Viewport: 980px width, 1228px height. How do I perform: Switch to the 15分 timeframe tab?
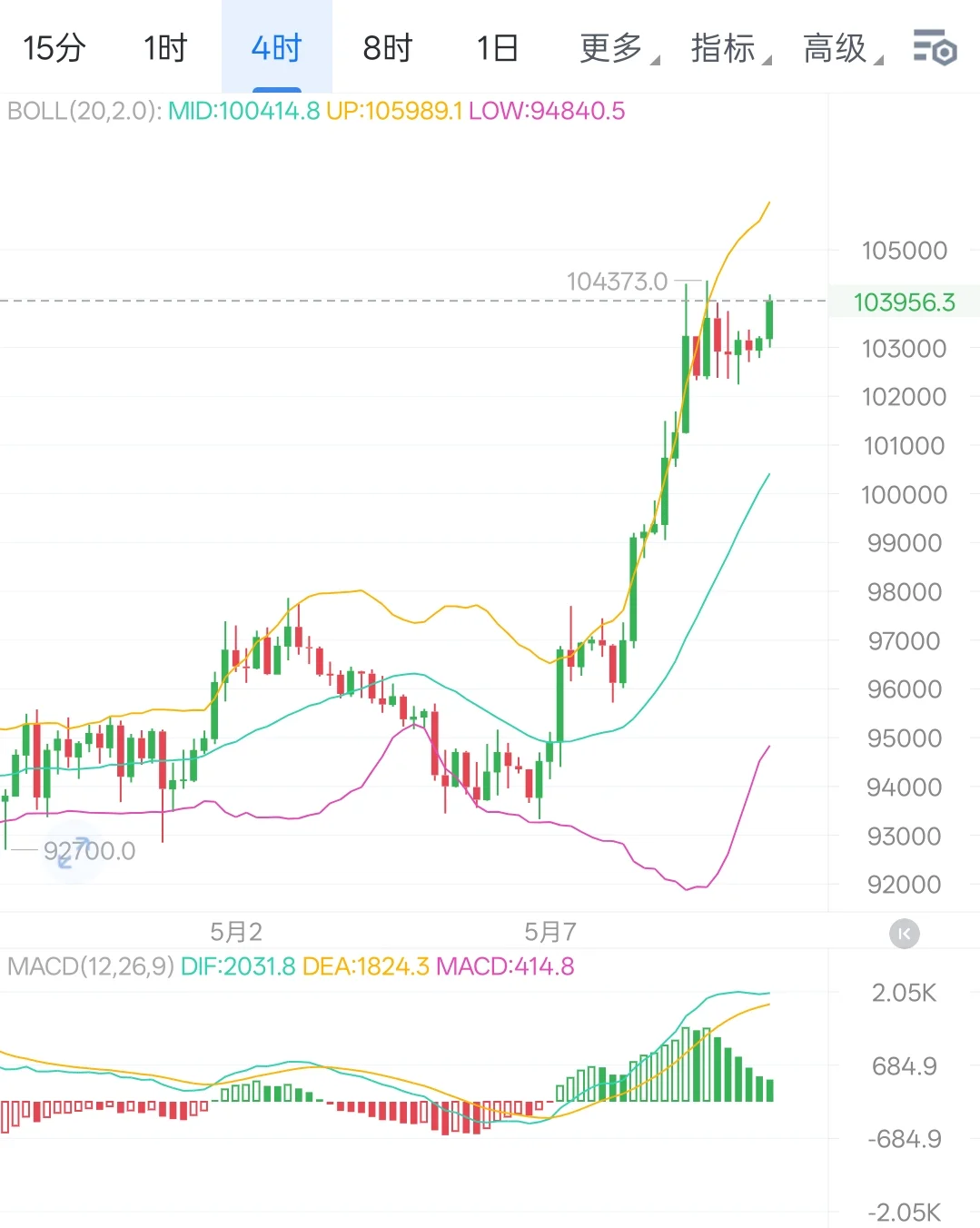[54, 47]
